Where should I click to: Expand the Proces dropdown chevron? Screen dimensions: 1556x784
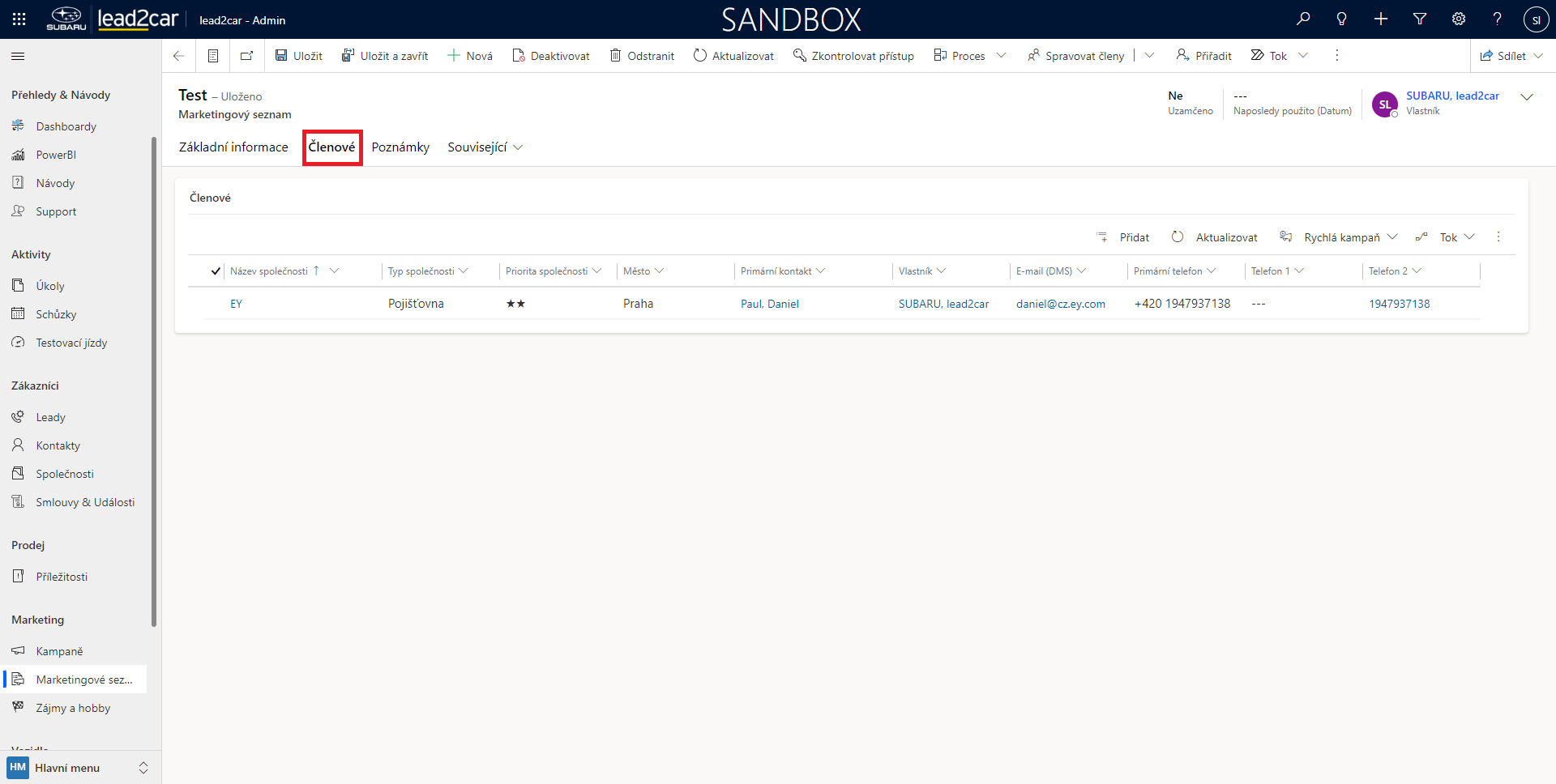(x=1002, y=56)
